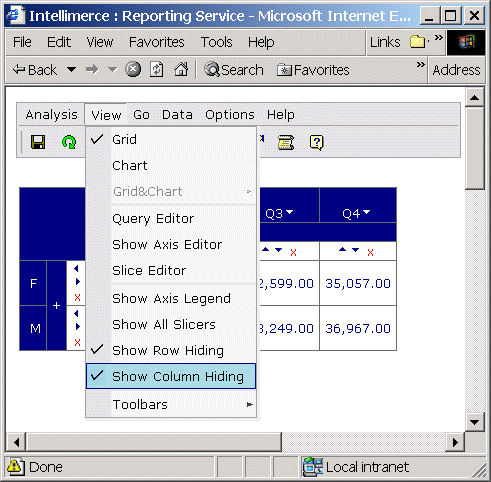Click the status bar warning icon

click(x=15, y=466)
